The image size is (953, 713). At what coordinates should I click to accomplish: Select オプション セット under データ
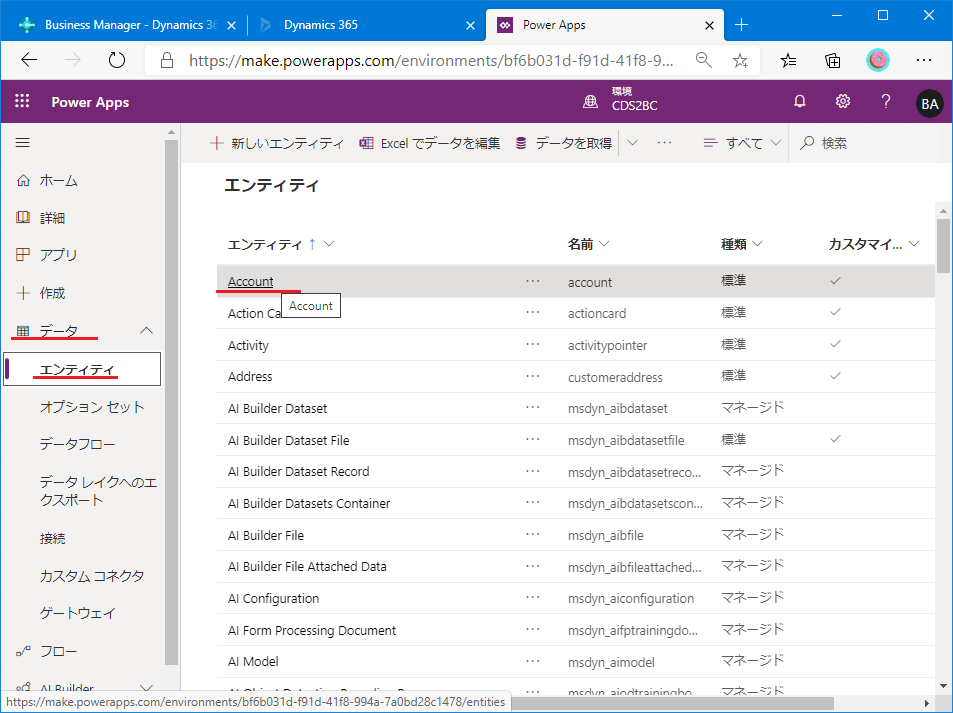pyautogui.click(x=92, y=407)
